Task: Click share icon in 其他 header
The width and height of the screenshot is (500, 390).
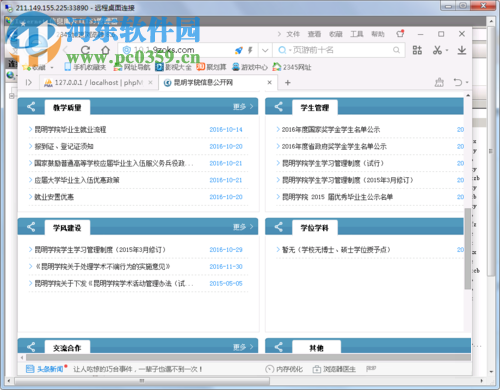Action: click(279, 347)
